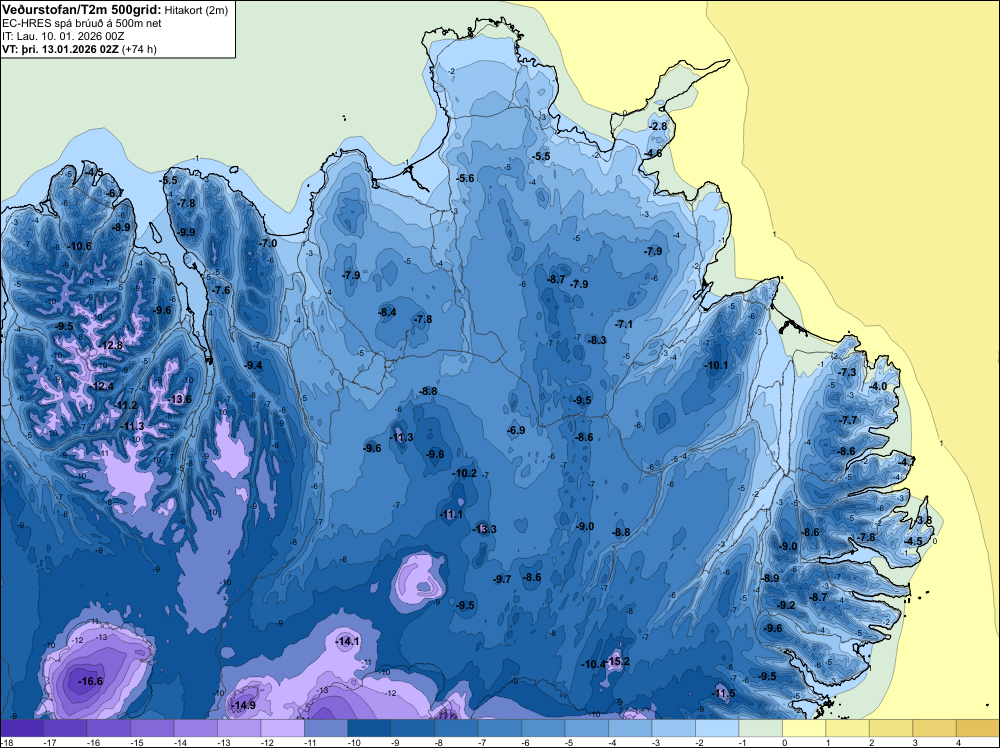Click the -8.3 temperature value

597,340
